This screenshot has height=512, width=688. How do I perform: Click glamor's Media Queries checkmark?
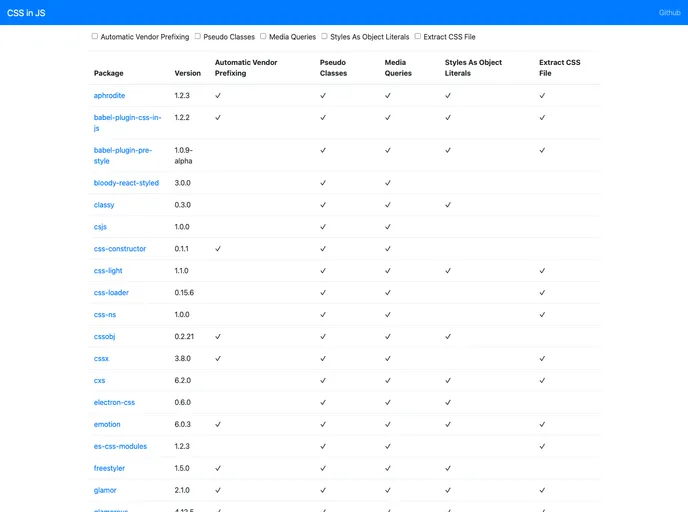tap(388, 490)
